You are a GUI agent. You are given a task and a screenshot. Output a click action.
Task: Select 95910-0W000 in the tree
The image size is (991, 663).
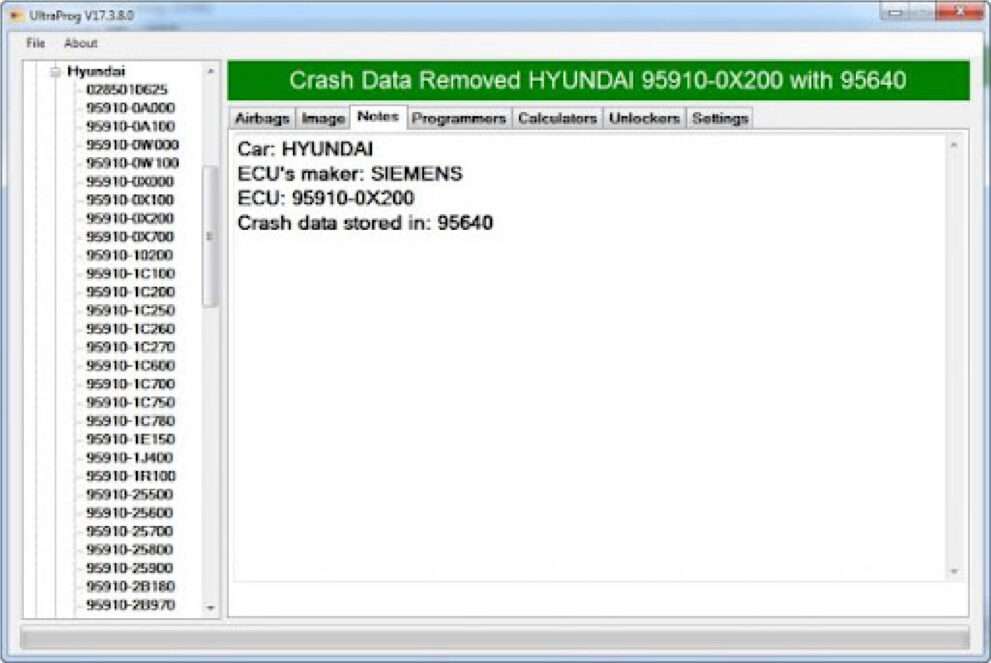pyautogui.click(x=132, y=144)
